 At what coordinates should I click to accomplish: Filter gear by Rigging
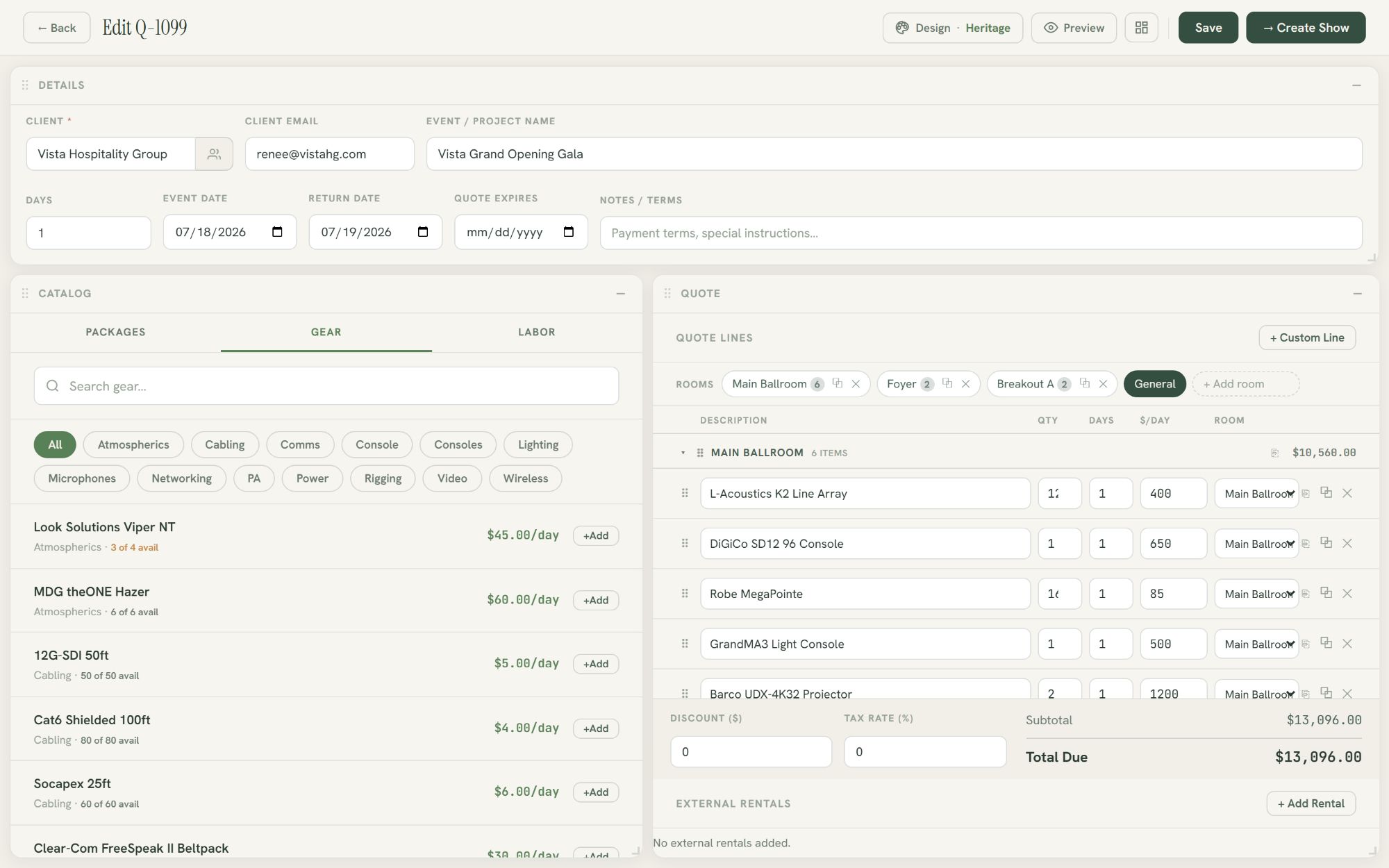click(383, 478)
